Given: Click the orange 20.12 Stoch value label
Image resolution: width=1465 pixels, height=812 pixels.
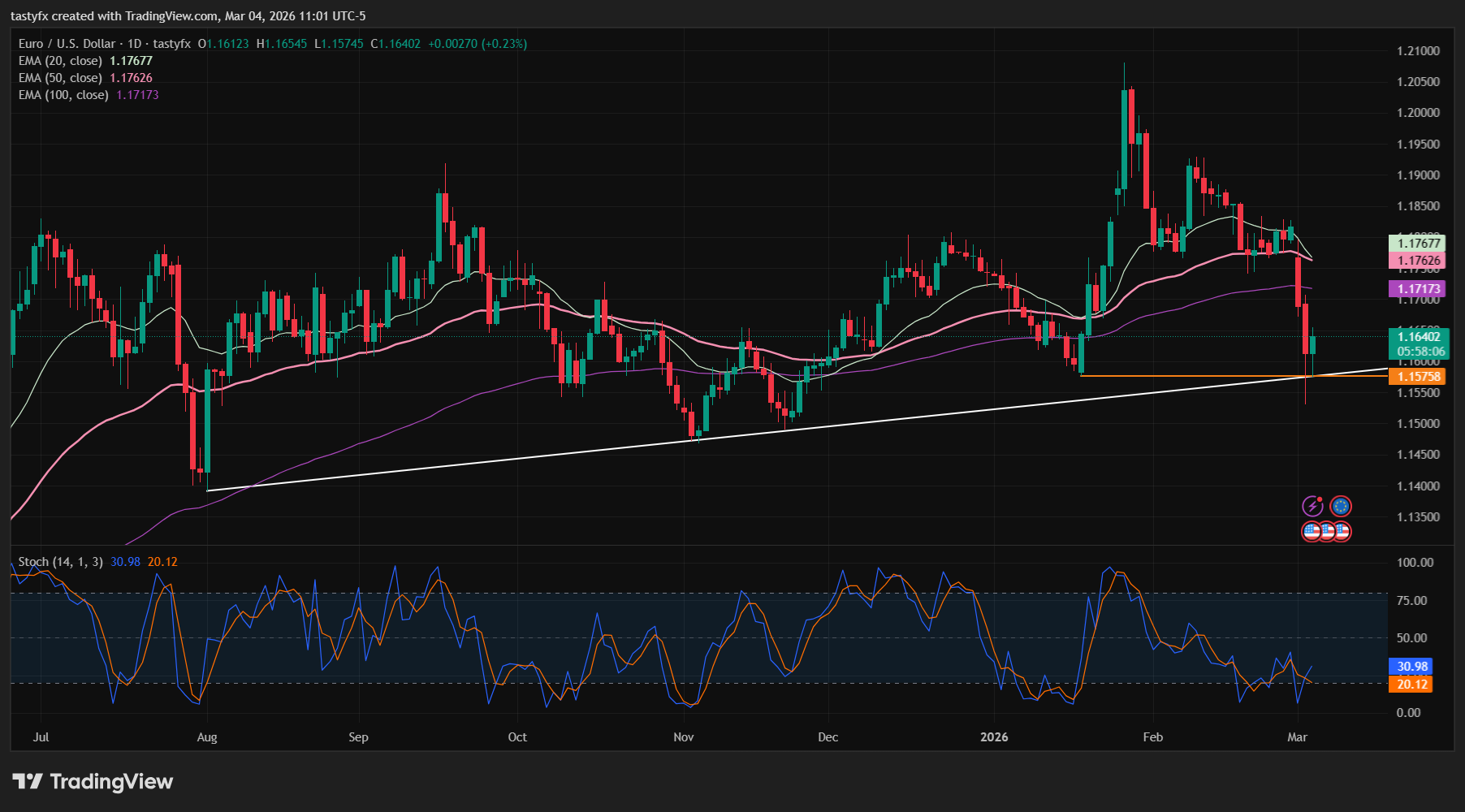Looking at the screenshot, I should click(x=1411, y=685).
